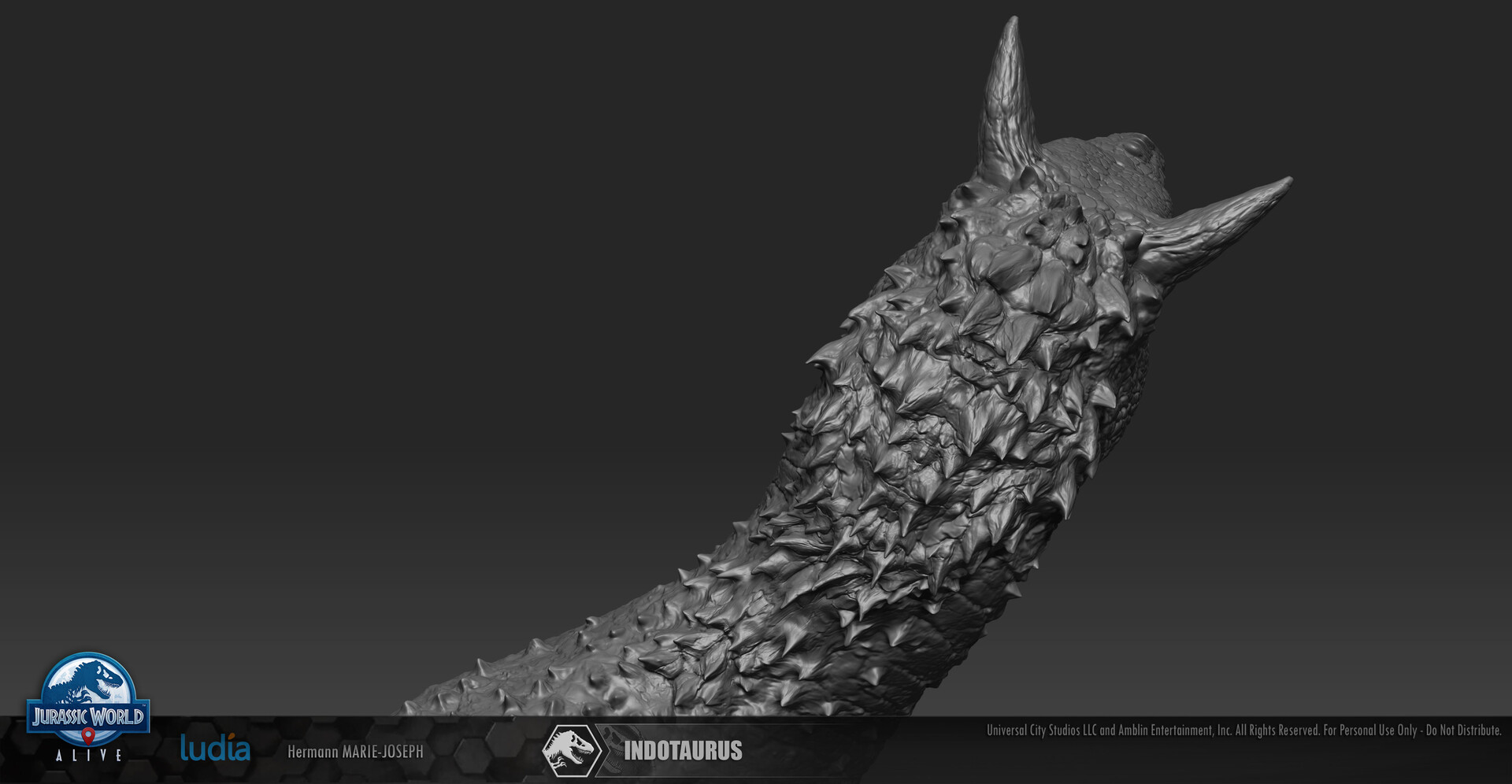This screenshot has height=784, width=1512.
Task: Click the orange dot above Ludia's letter i
Action: coord(232,734)
